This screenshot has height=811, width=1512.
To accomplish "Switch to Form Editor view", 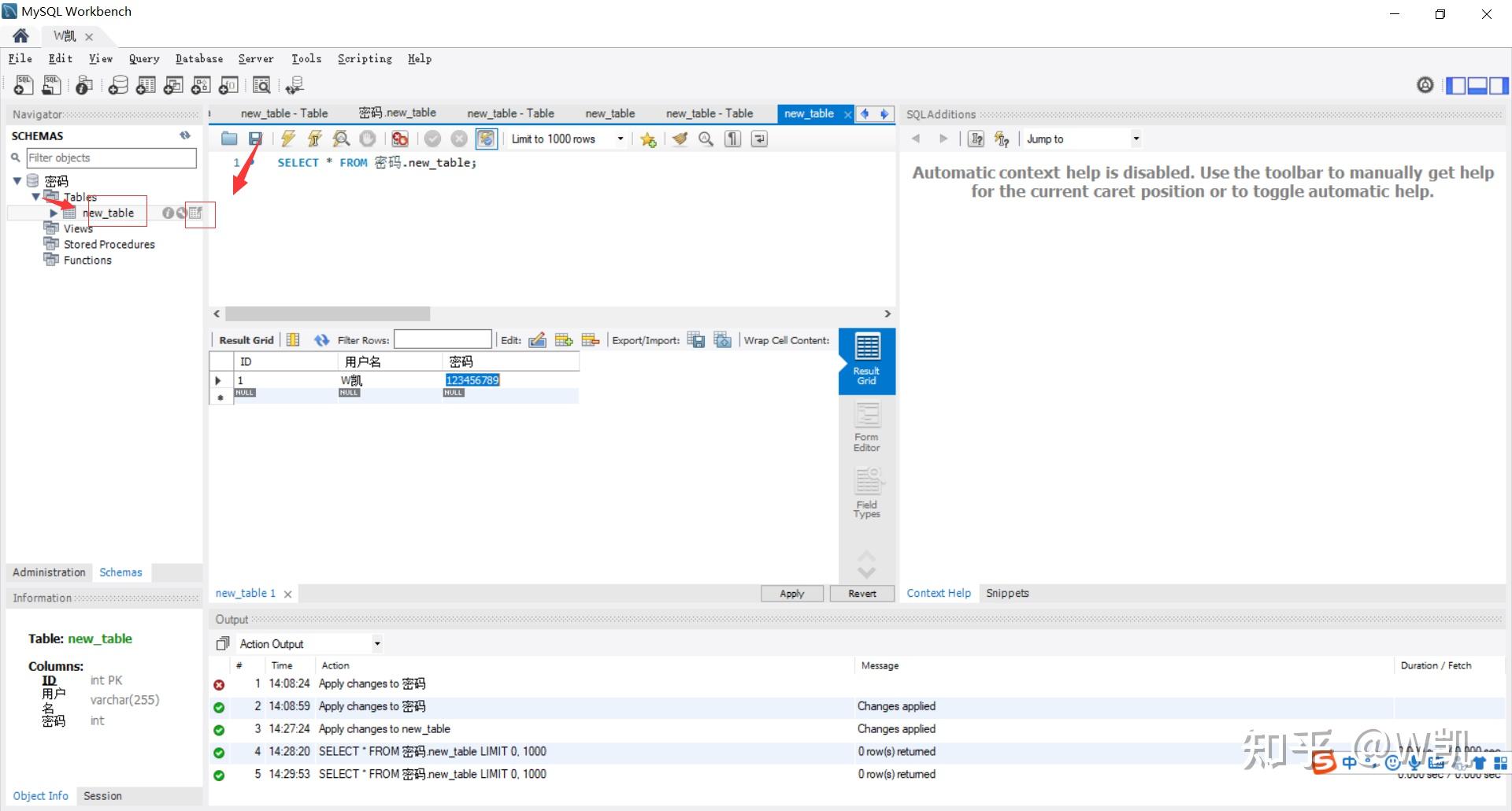I will tap(866, 428).
